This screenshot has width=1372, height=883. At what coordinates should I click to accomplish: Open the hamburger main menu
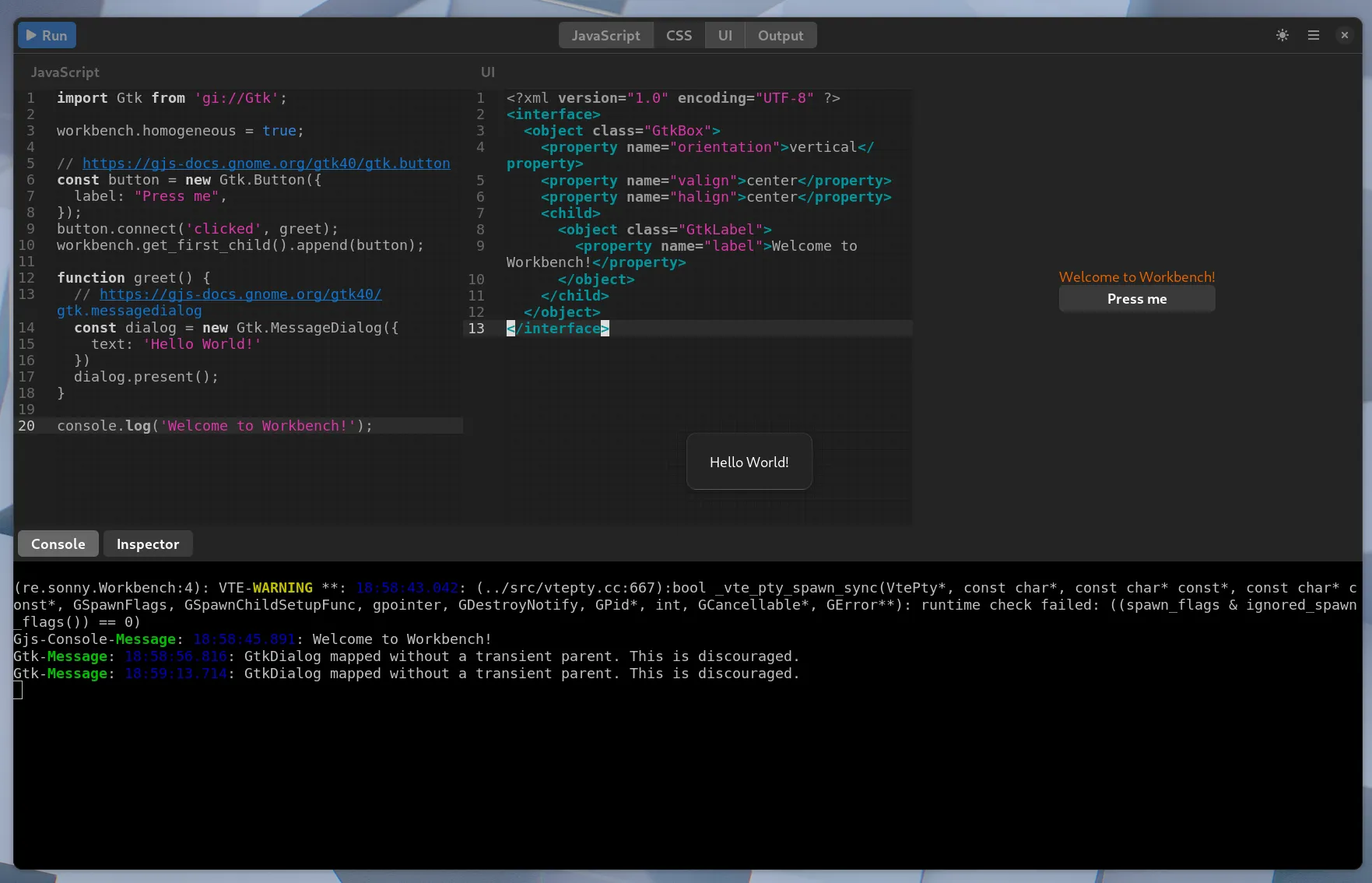tap(1314, 36)
